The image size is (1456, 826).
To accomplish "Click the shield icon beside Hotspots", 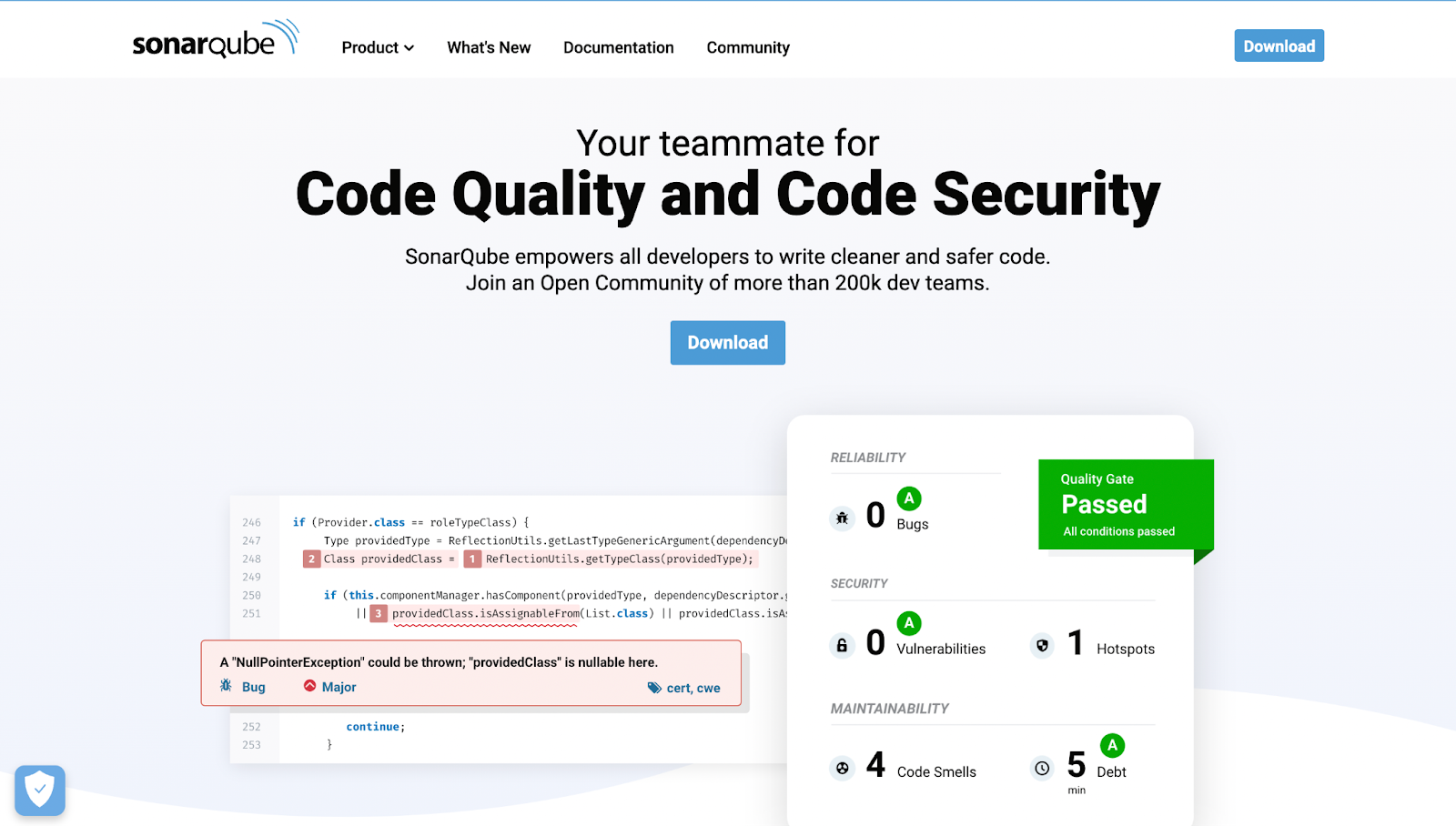I will 1041,645.
